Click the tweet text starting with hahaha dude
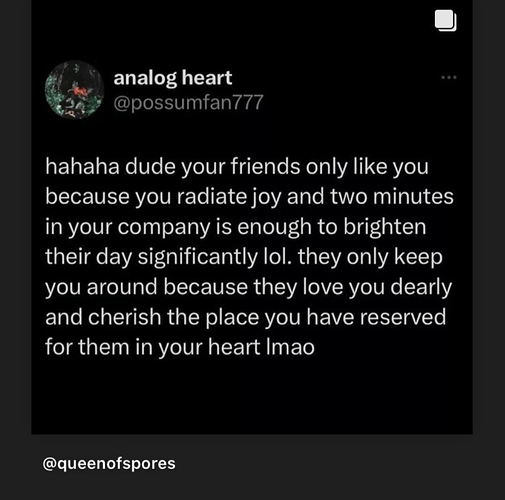Image resolution: width=505 pixels, height=500 pixels. [x=249, y=257]
